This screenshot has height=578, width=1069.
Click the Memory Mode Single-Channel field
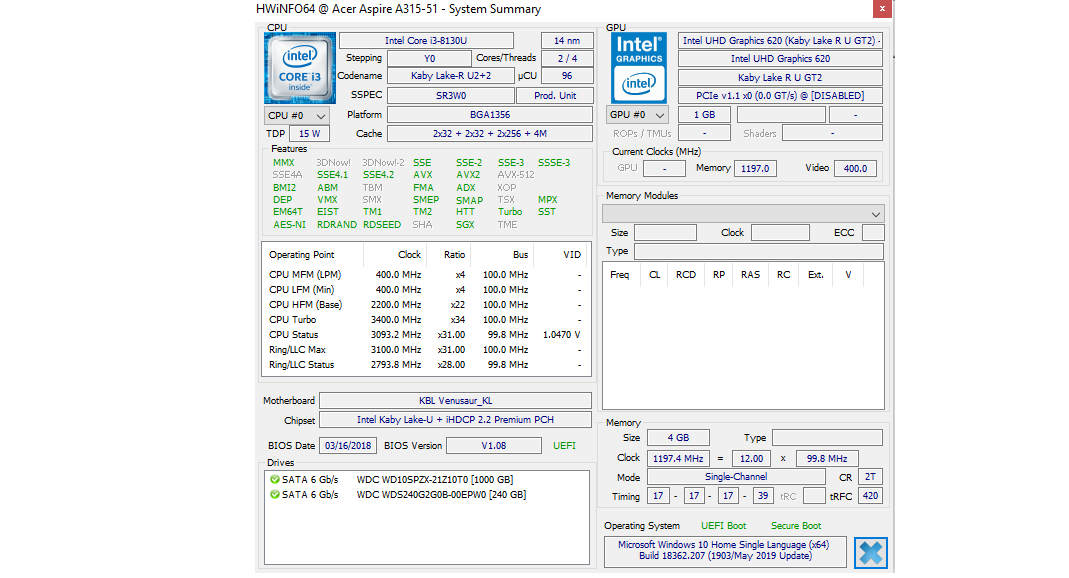736,476
